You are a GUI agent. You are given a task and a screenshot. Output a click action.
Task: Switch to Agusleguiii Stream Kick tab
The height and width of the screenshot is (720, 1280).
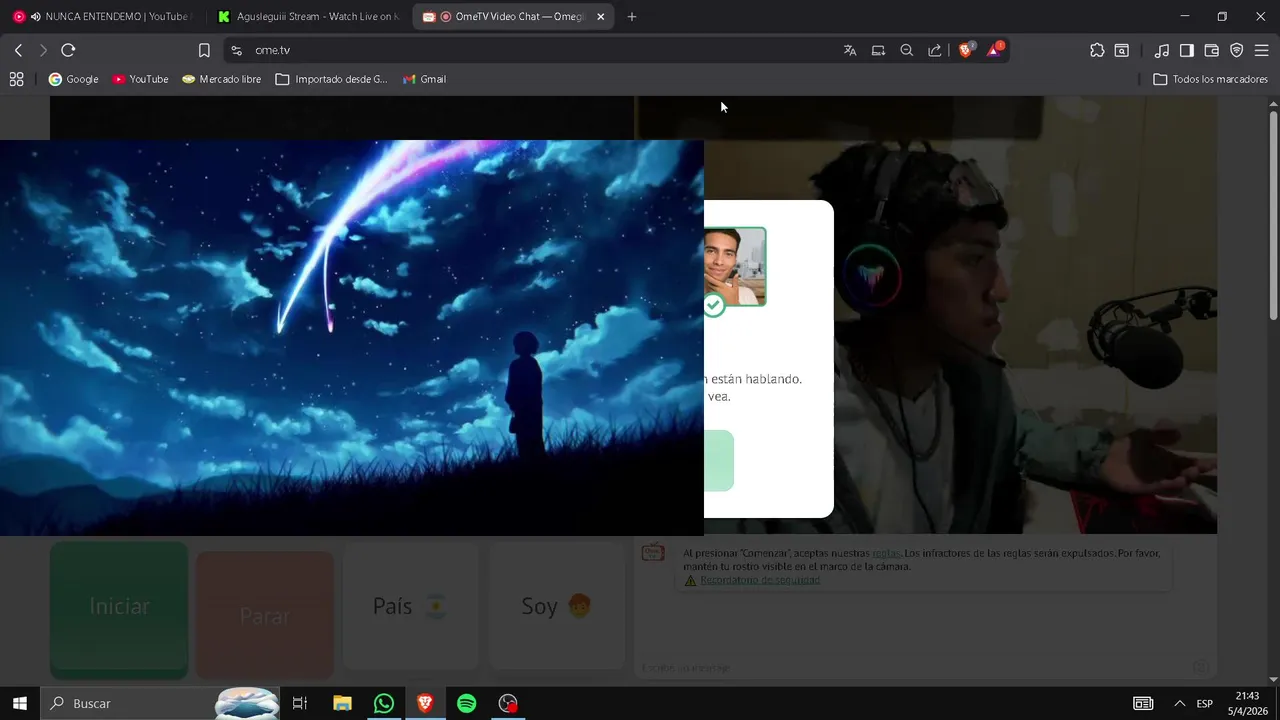[x=308, y=17]
